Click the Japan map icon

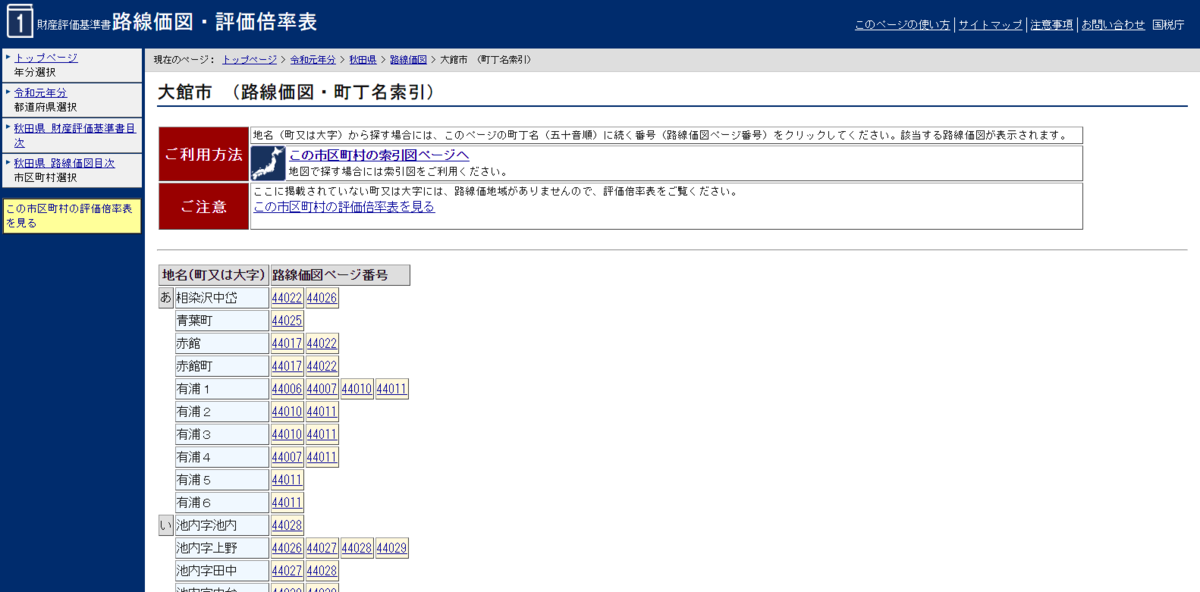click(268, 162)
